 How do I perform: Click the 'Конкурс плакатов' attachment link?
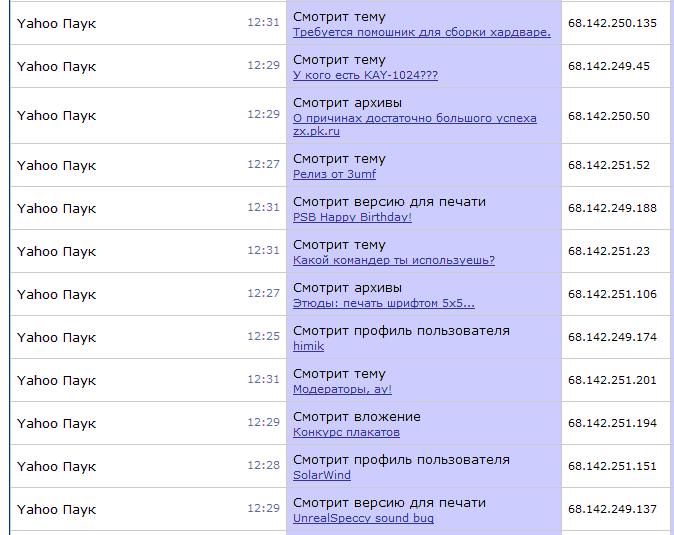(x=346, y=432)
